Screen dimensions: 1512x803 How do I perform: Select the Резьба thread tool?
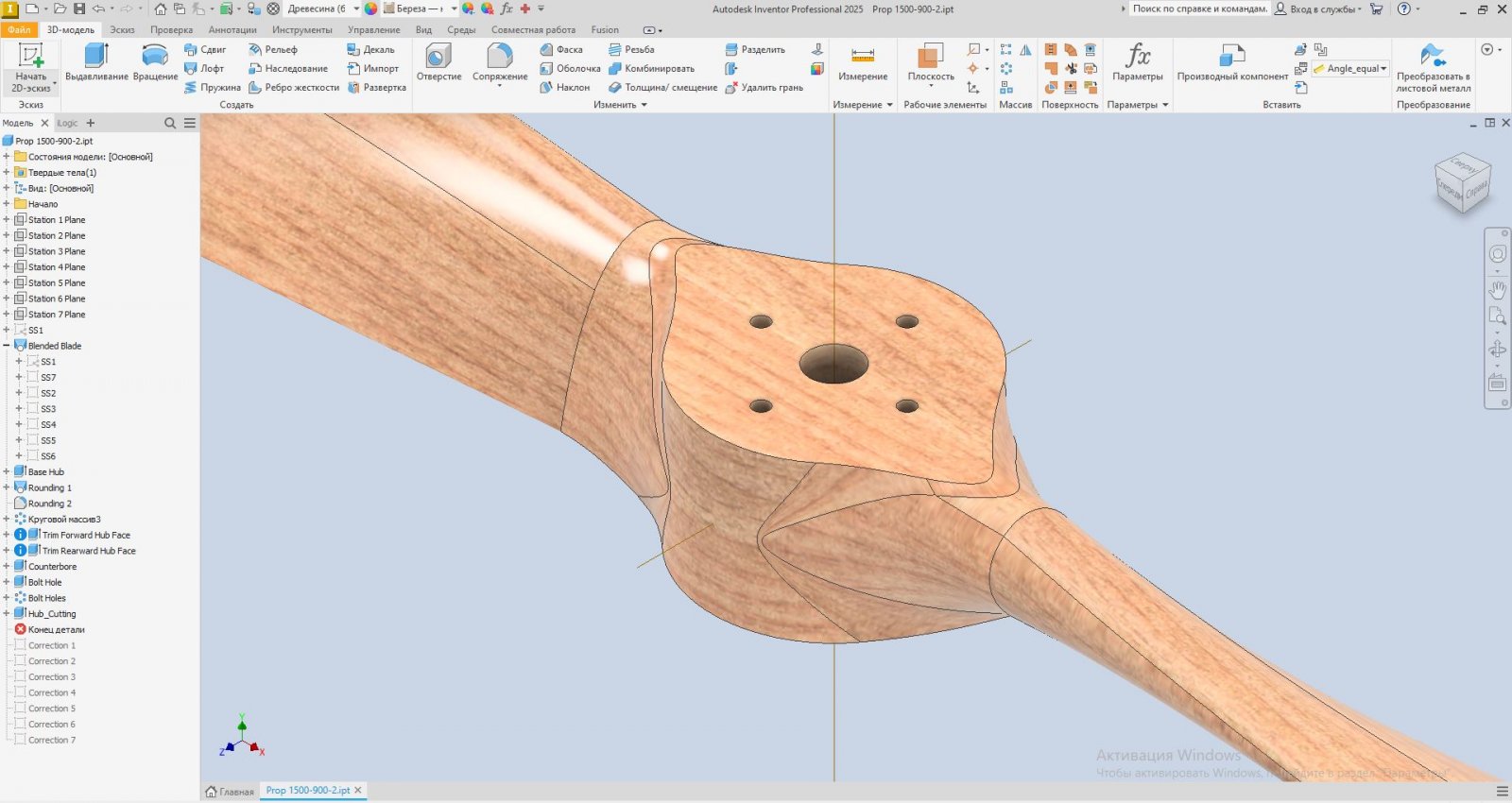pyautogui.click(x=631, y=49)
